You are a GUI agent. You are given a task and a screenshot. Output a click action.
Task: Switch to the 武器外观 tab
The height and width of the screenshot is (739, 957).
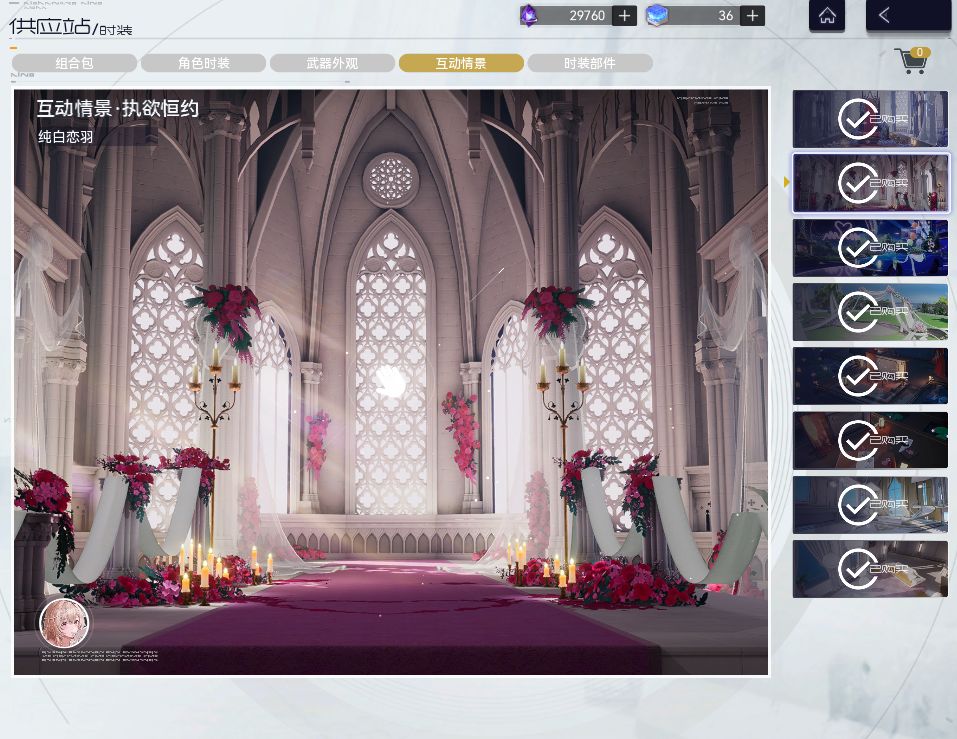(332, 63)
